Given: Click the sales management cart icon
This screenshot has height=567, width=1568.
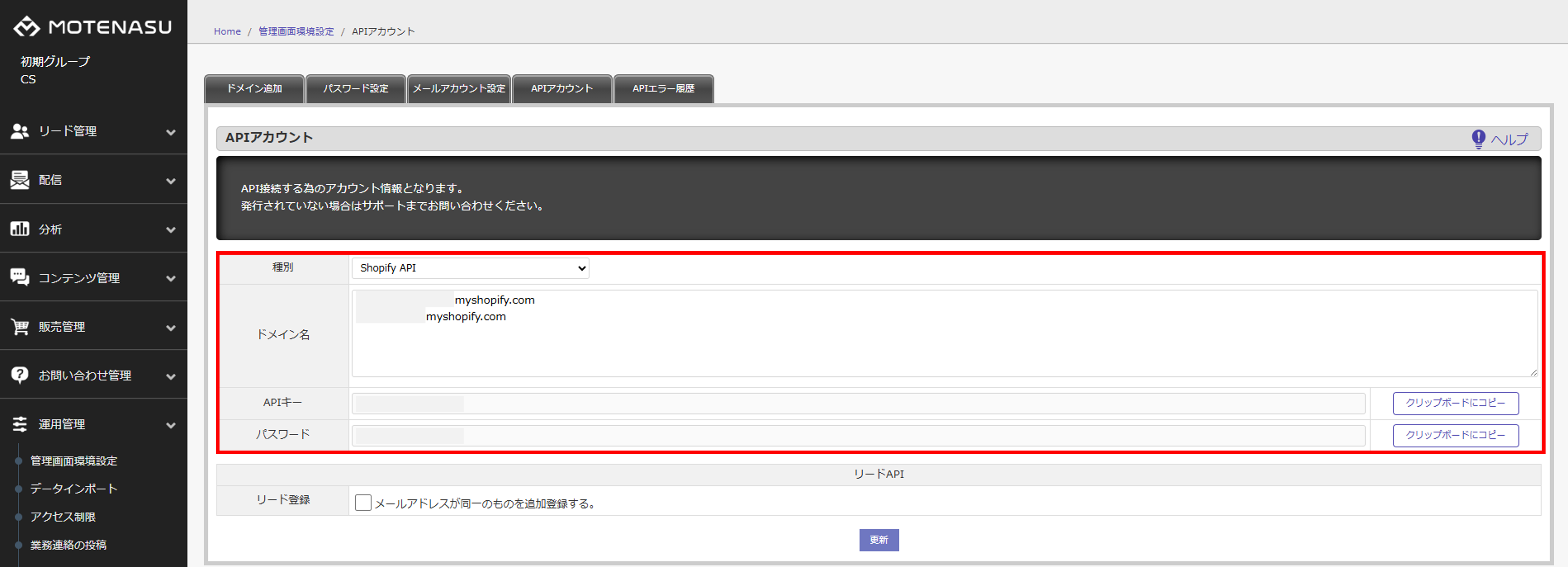Looking at the screenshot, I should point(20,327).
